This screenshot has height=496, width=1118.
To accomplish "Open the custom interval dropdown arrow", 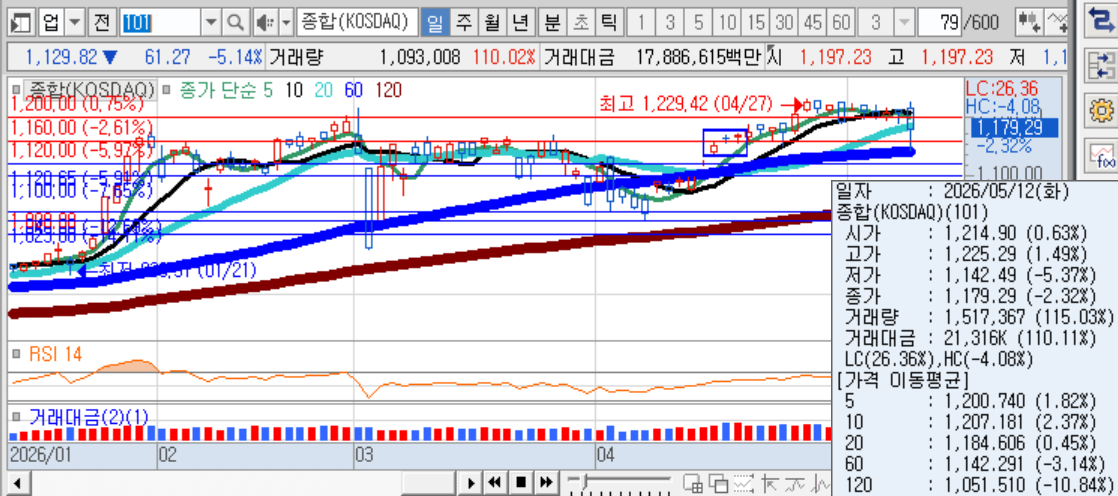I will pos(904,23).
